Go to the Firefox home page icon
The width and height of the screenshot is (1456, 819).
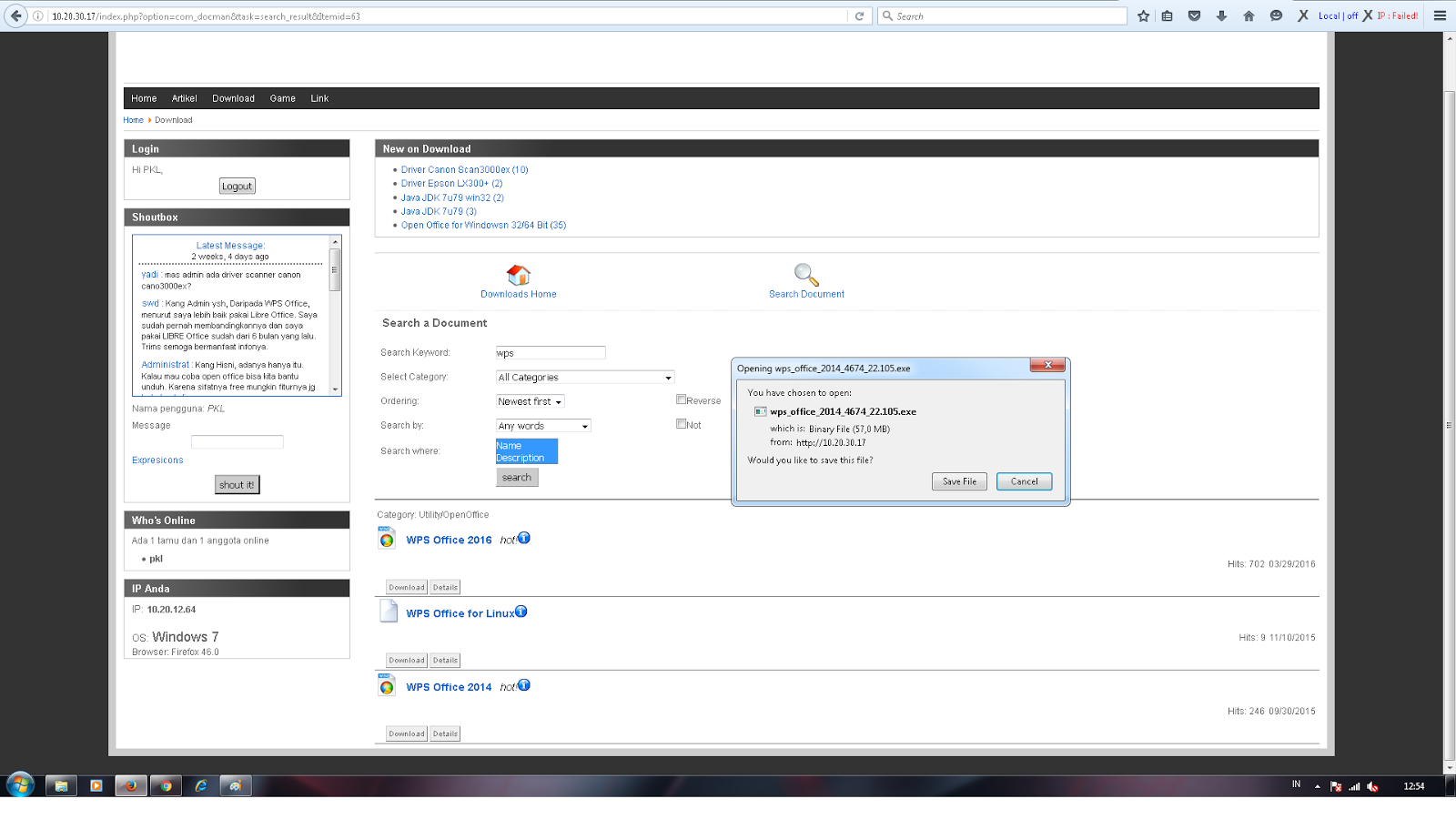pyautogui.click(x=1249, y=16)
